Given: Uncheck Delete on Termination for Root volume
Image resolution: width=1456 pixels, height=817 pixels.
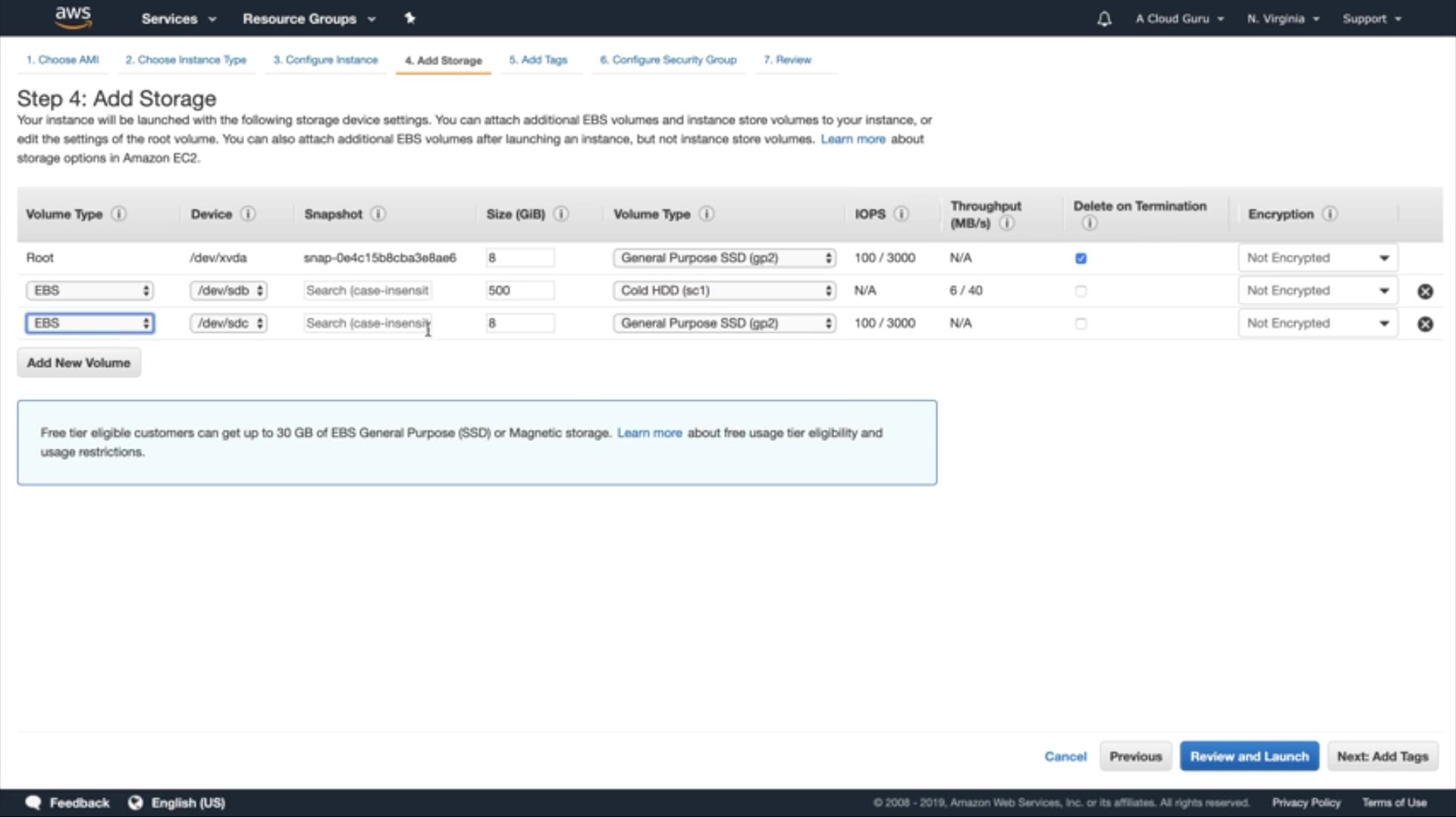Looking at the screenshot, I should (1081, 258).
